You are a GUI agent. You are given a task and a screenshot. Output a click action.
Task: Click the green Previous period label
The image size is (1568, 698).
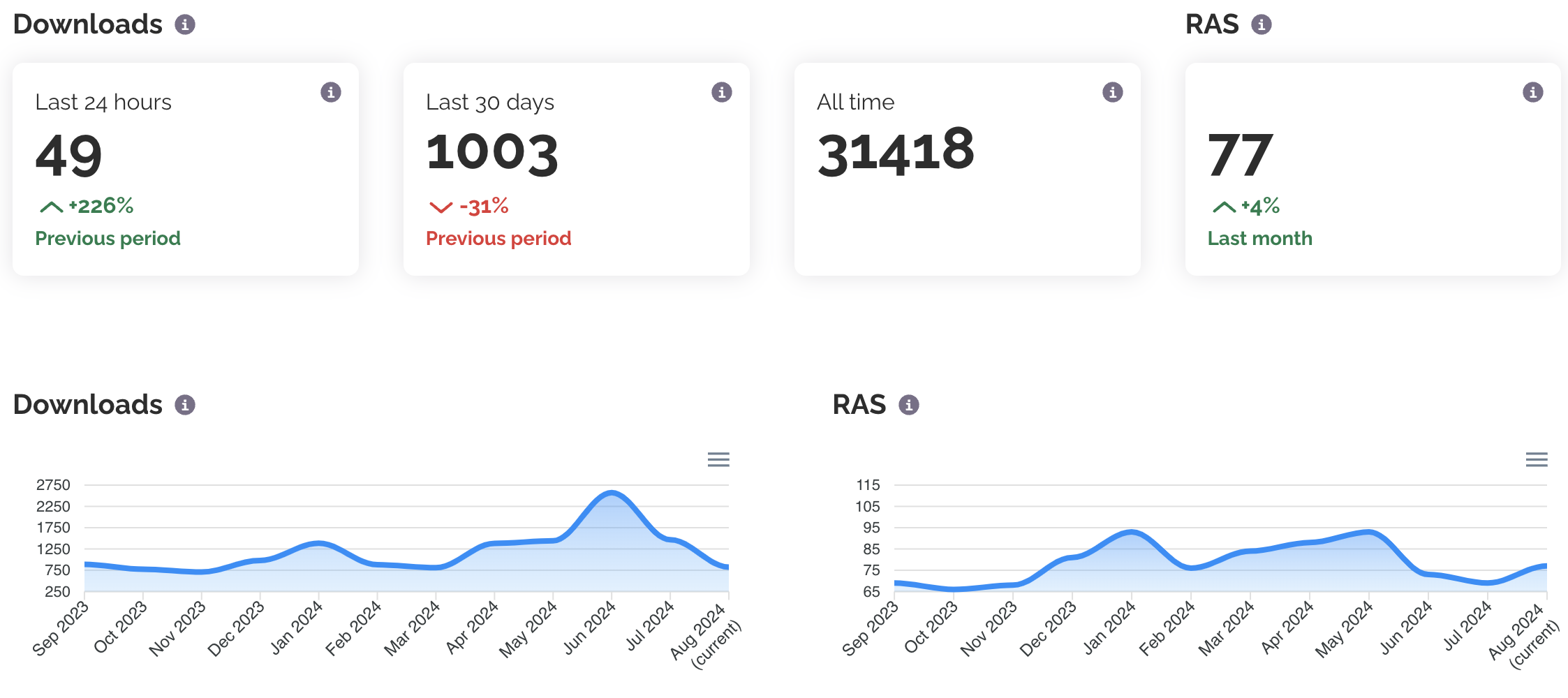[108, 239]
